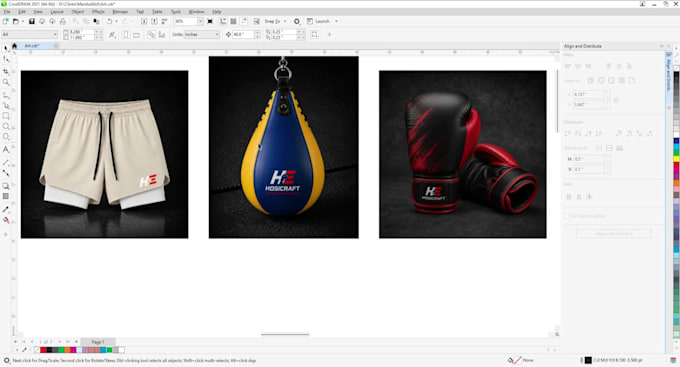Toggle show rulers icon in toolbar
This screenshot has width=680, height=367.
223,21
